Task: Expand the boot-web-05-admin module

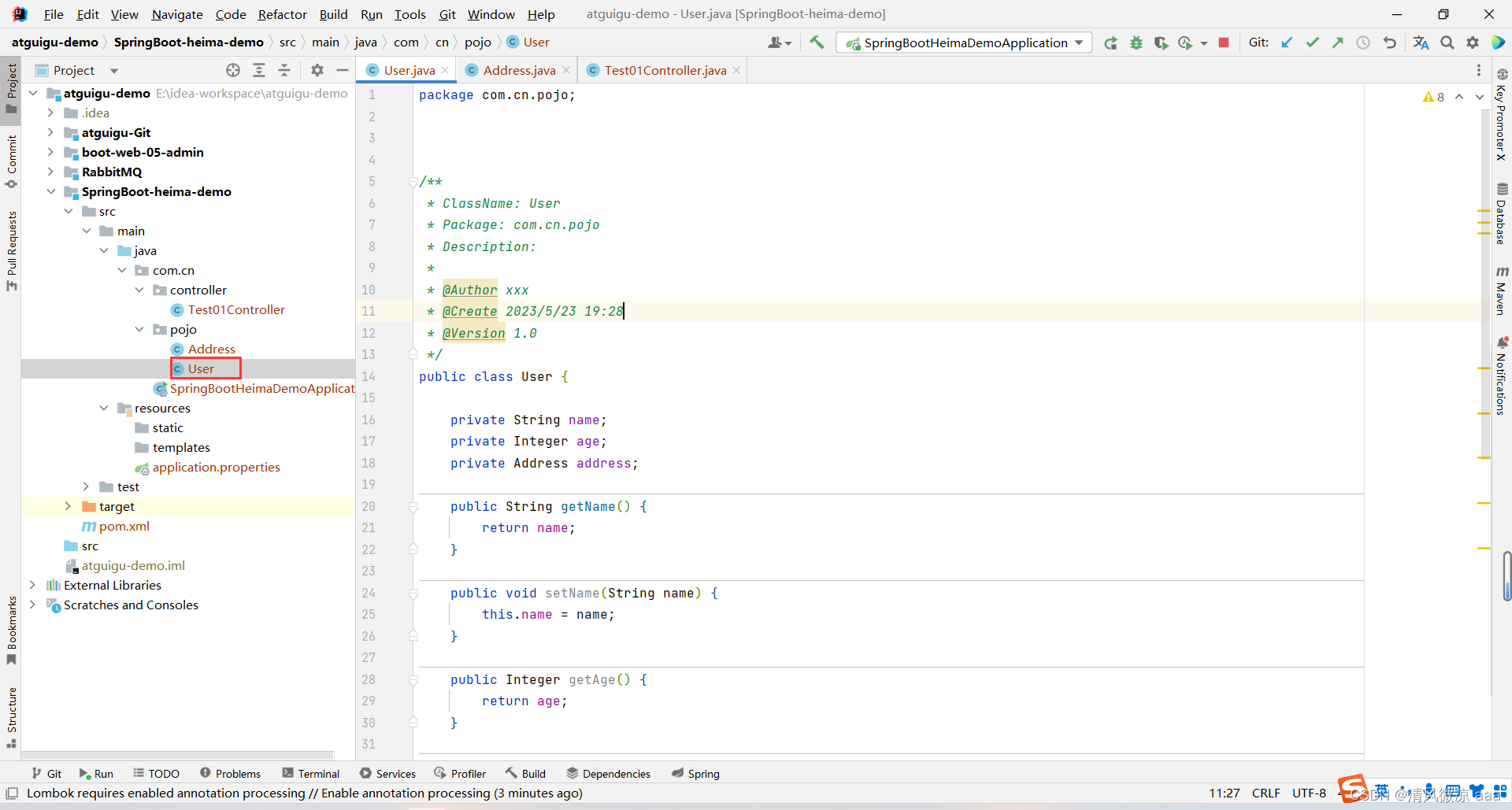Action: (50, 152)
